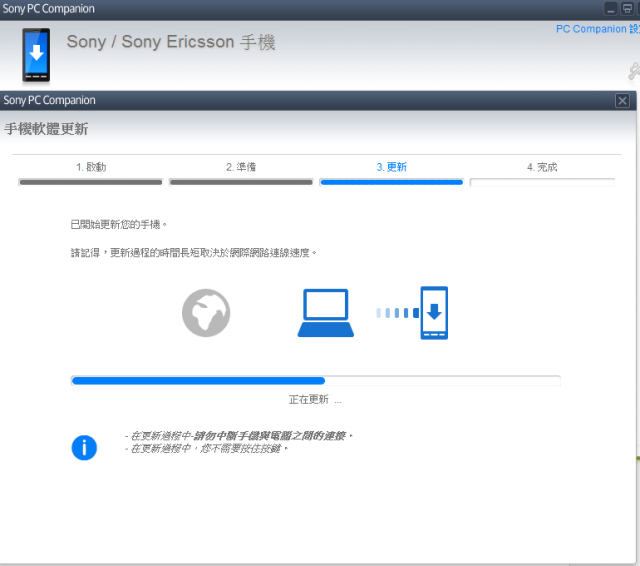Select step 3. 更新 label
Screen dimensions: 640x566
[391, 167]
